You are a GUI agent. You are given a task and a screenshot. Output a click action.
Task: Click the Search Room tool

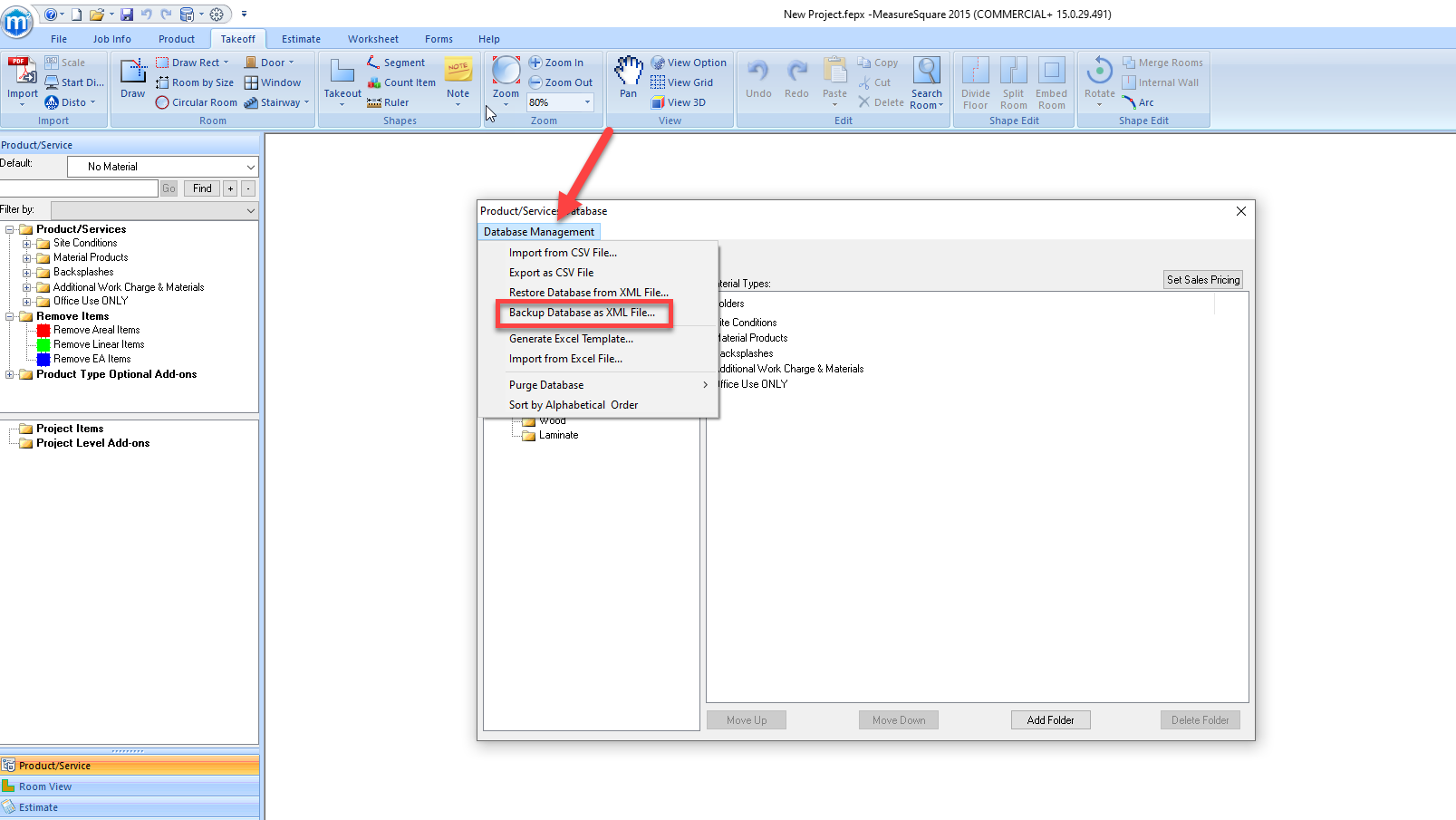pyautogui.click(x=927, y=82)
